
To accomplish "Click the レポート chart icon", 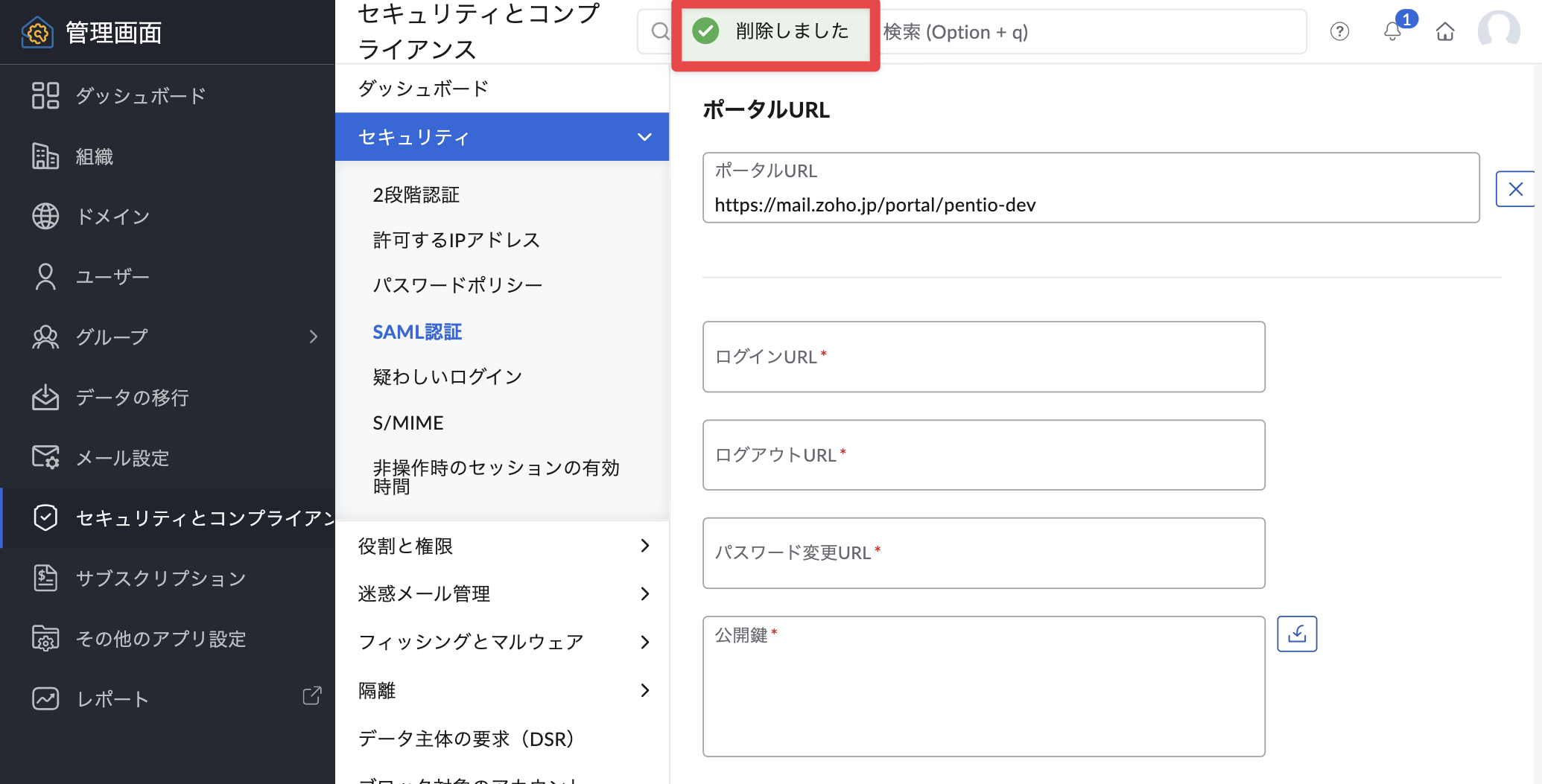I will pos(45,698).
